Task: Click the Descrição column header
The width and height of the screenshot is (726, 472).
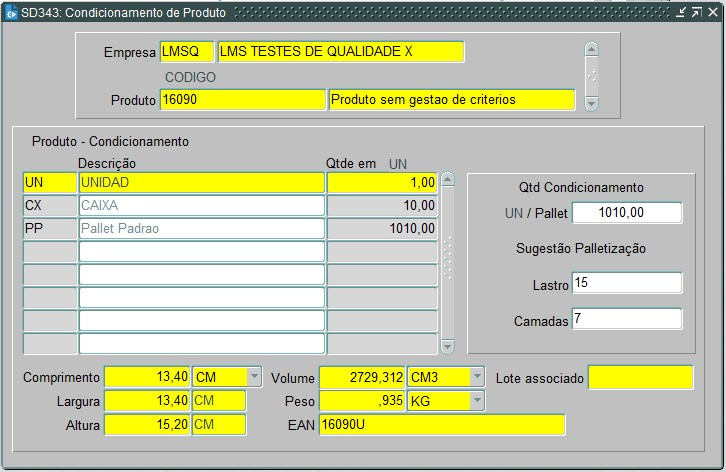Action: 107,164
